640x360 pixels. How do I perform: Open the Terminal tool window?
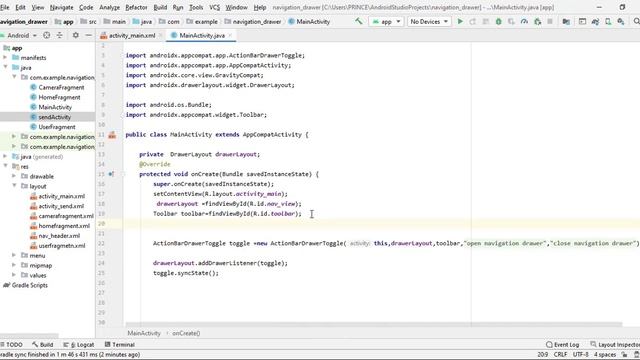120,344
